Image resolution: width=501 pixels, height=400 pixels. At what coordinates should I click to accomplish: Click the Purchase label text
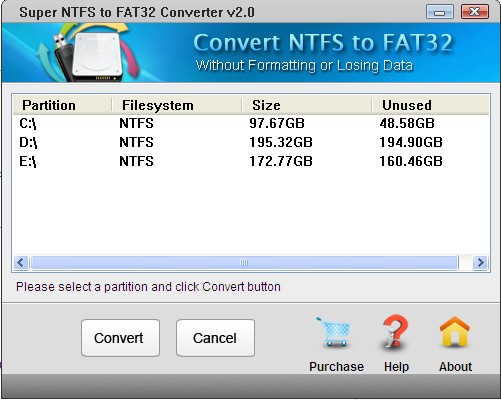[x=336, y=367]
